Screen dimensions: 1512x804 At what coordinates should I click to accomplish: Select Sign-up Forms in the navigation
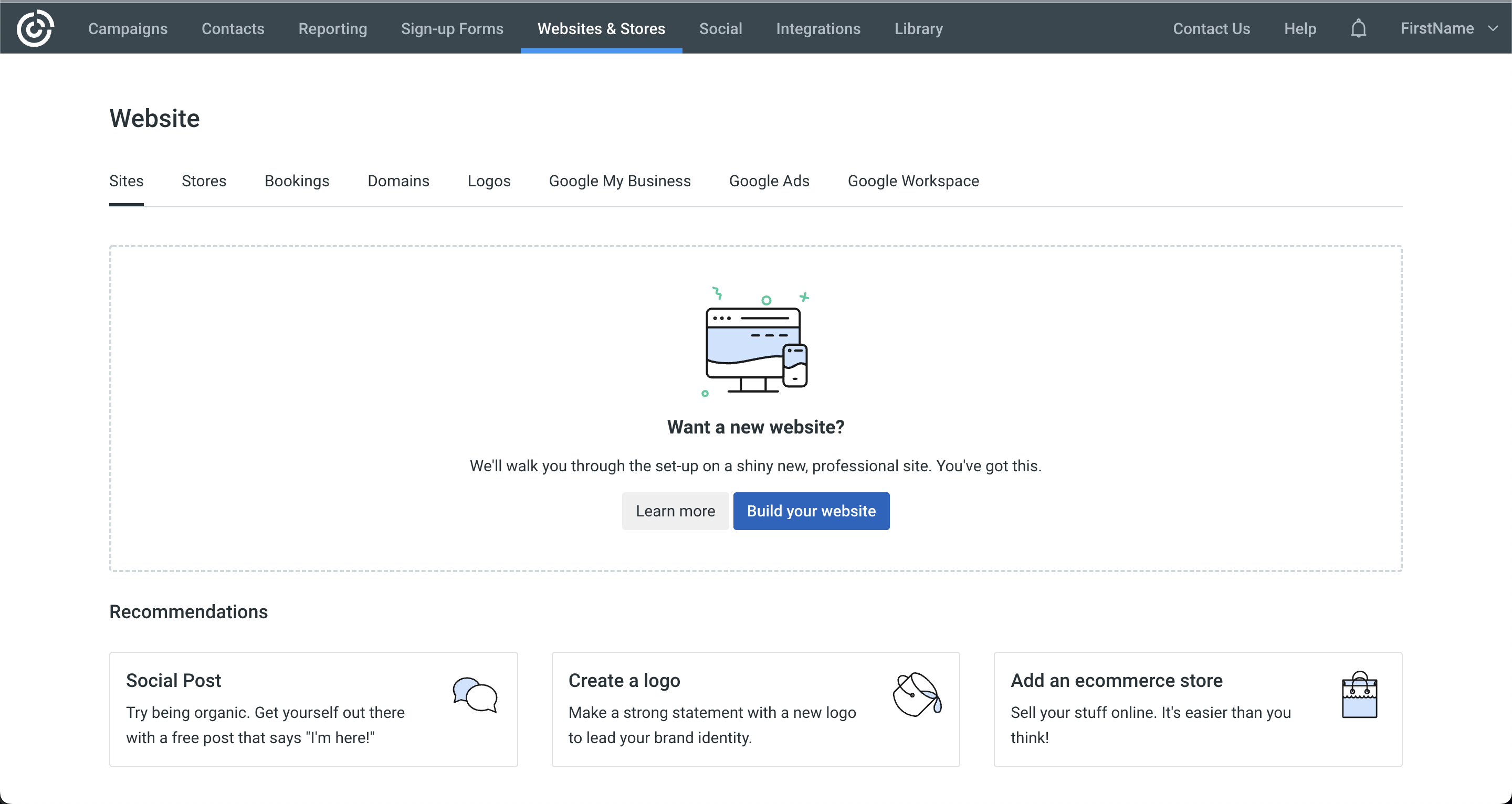452,28
